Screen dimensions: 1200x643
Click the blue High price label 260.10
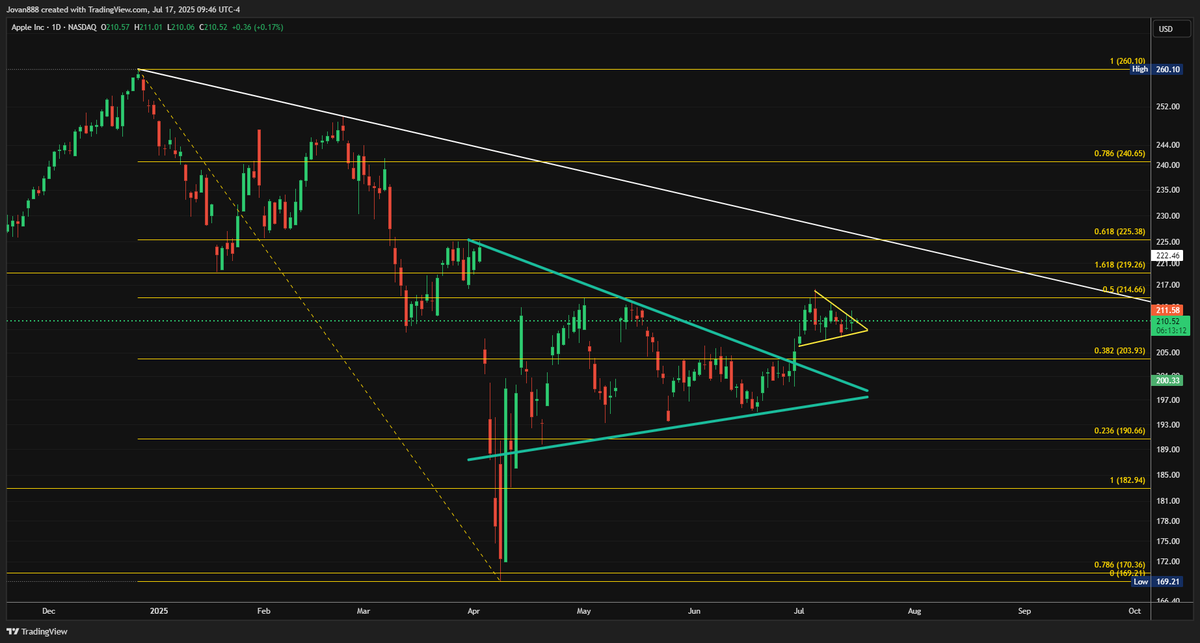[1166, 70]
